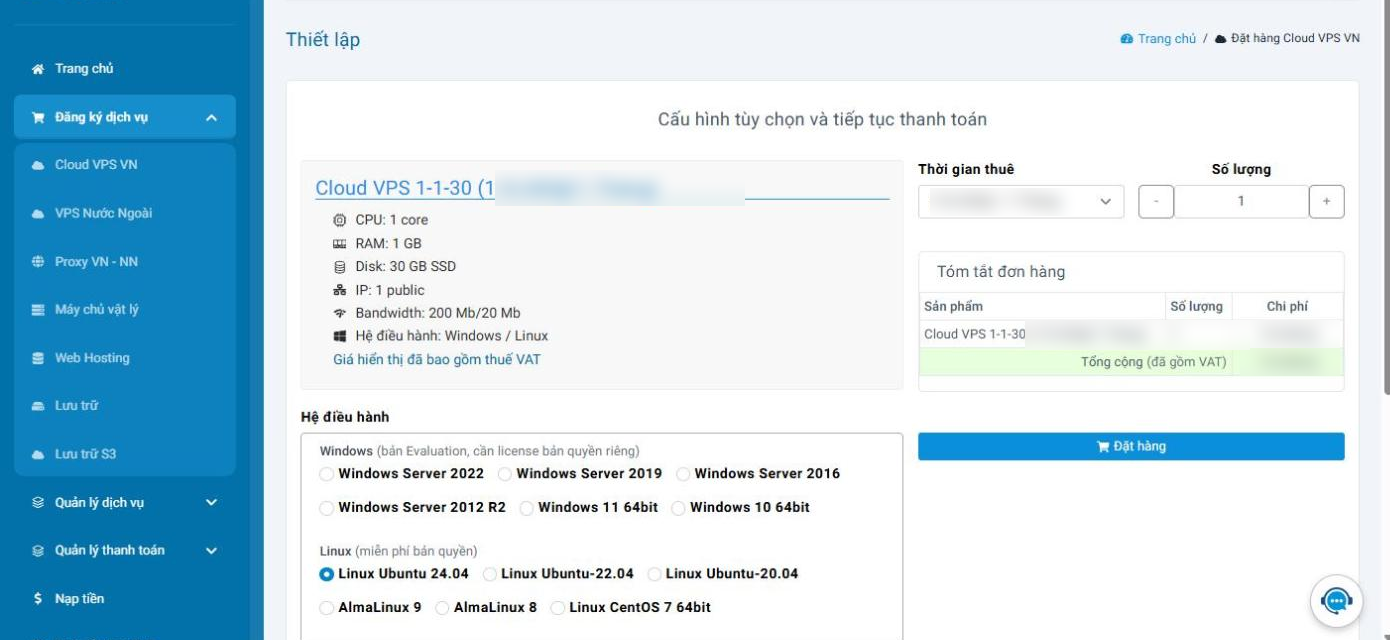Click the Trang chủ breadcrumb link
Viewport: 1390px width, 640px height.
1167,39
